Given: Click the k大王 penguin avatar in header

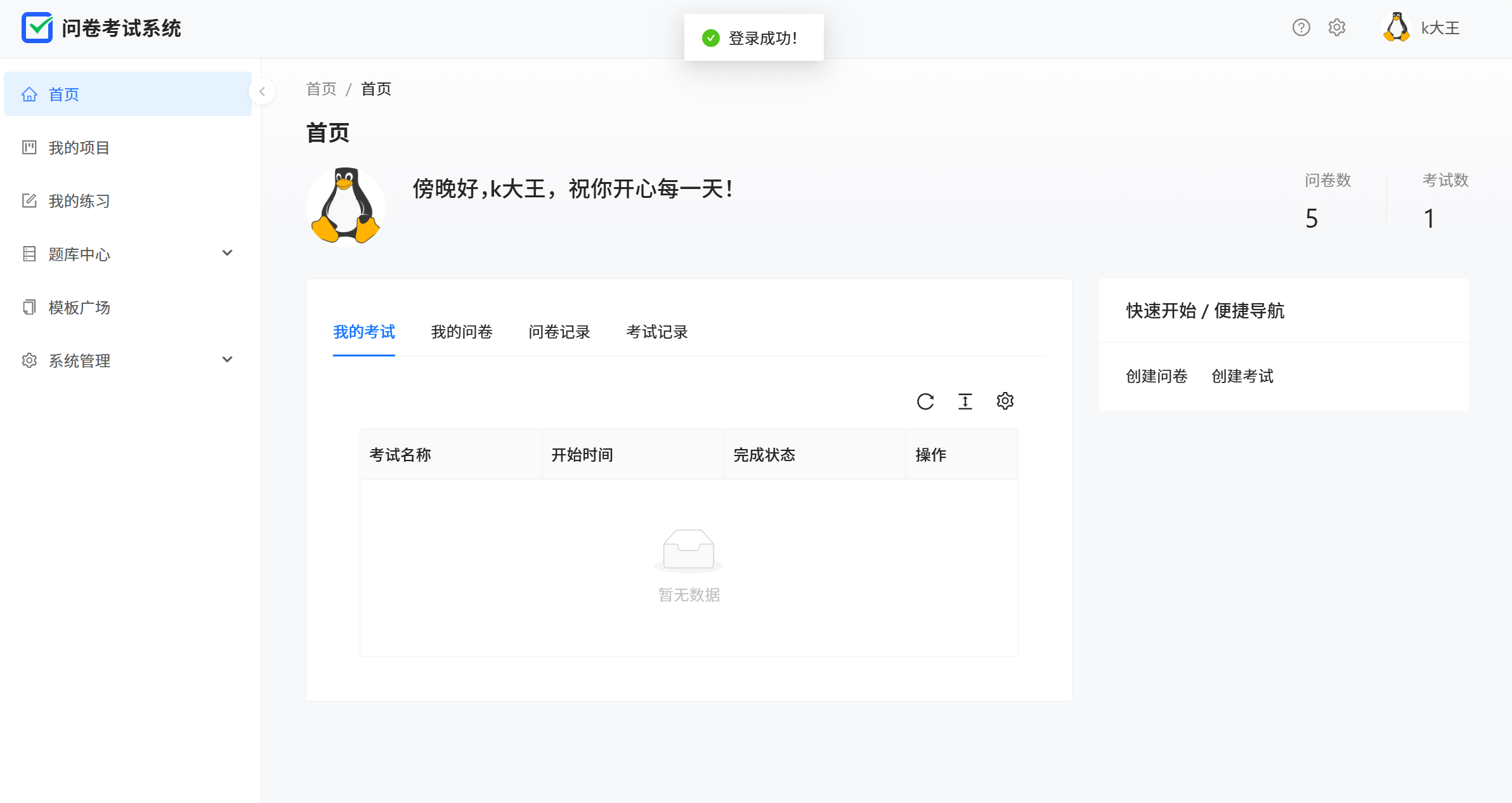Looking at the screenshot, I should tap(1397, 28).
